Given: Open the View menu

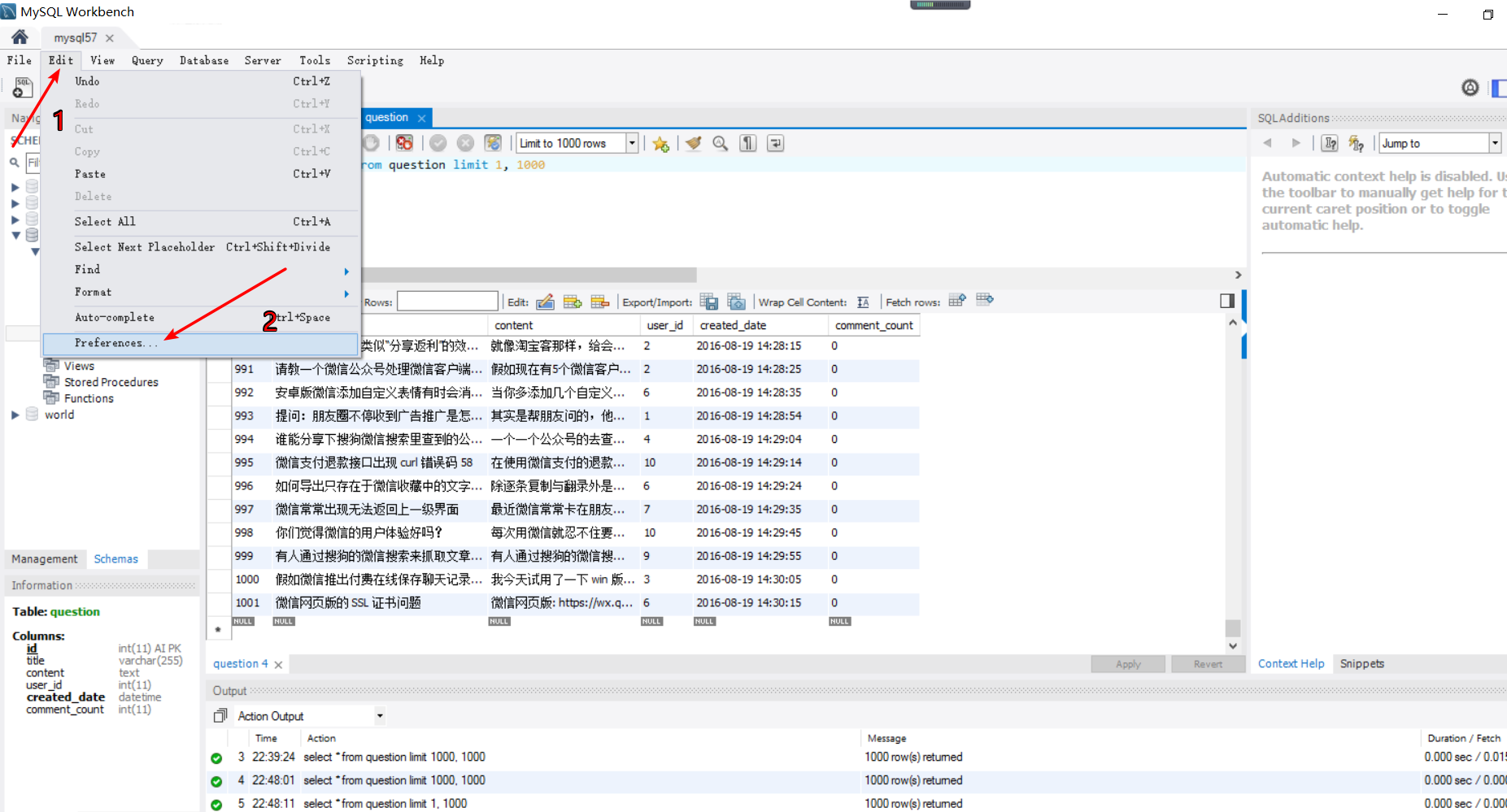Looking at the screenshot, I should click(102, 60).
